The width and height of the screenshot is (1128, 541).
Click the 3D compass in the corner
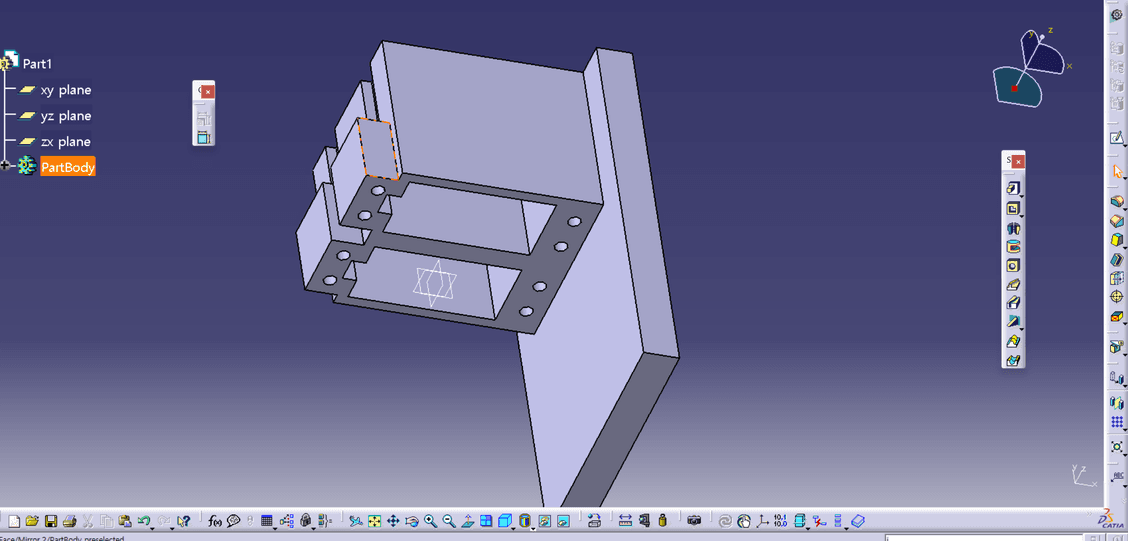(1030, 70)
